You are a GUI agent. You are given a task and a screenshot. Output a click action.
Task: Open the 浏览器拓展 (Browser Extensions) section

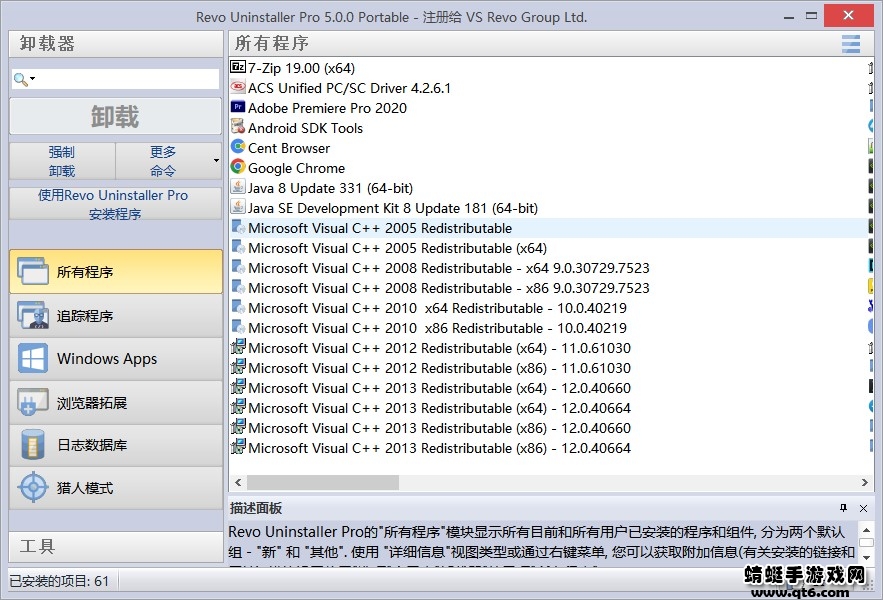click(113, 402)
